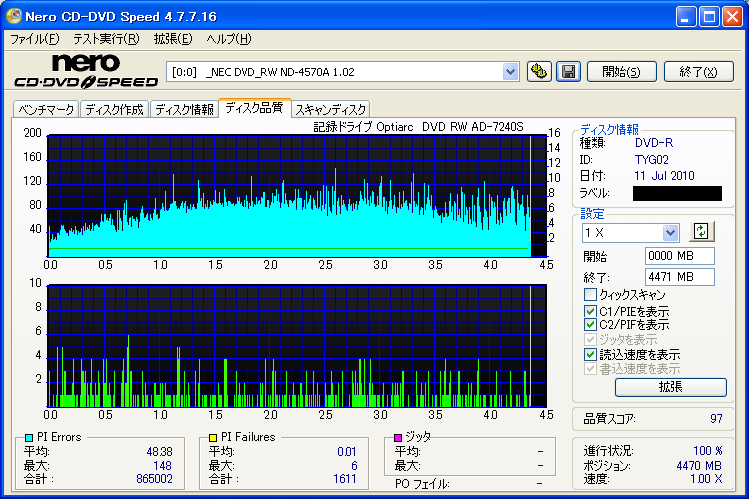This screenshot has height=499, width=749.
Task: Click the 開始 field showing 0000 MB
Action: pyautogui.click(x=679, y=256)
